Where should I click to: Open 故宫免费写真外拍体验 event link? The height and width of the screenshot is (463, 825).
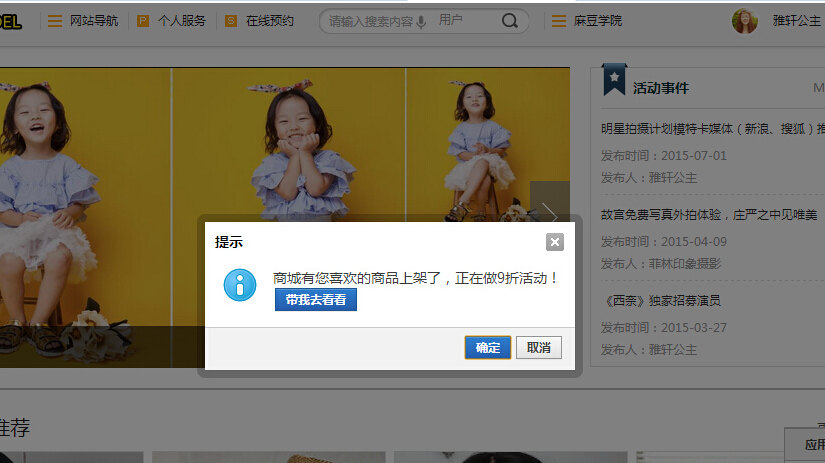[x=709, y=215]
